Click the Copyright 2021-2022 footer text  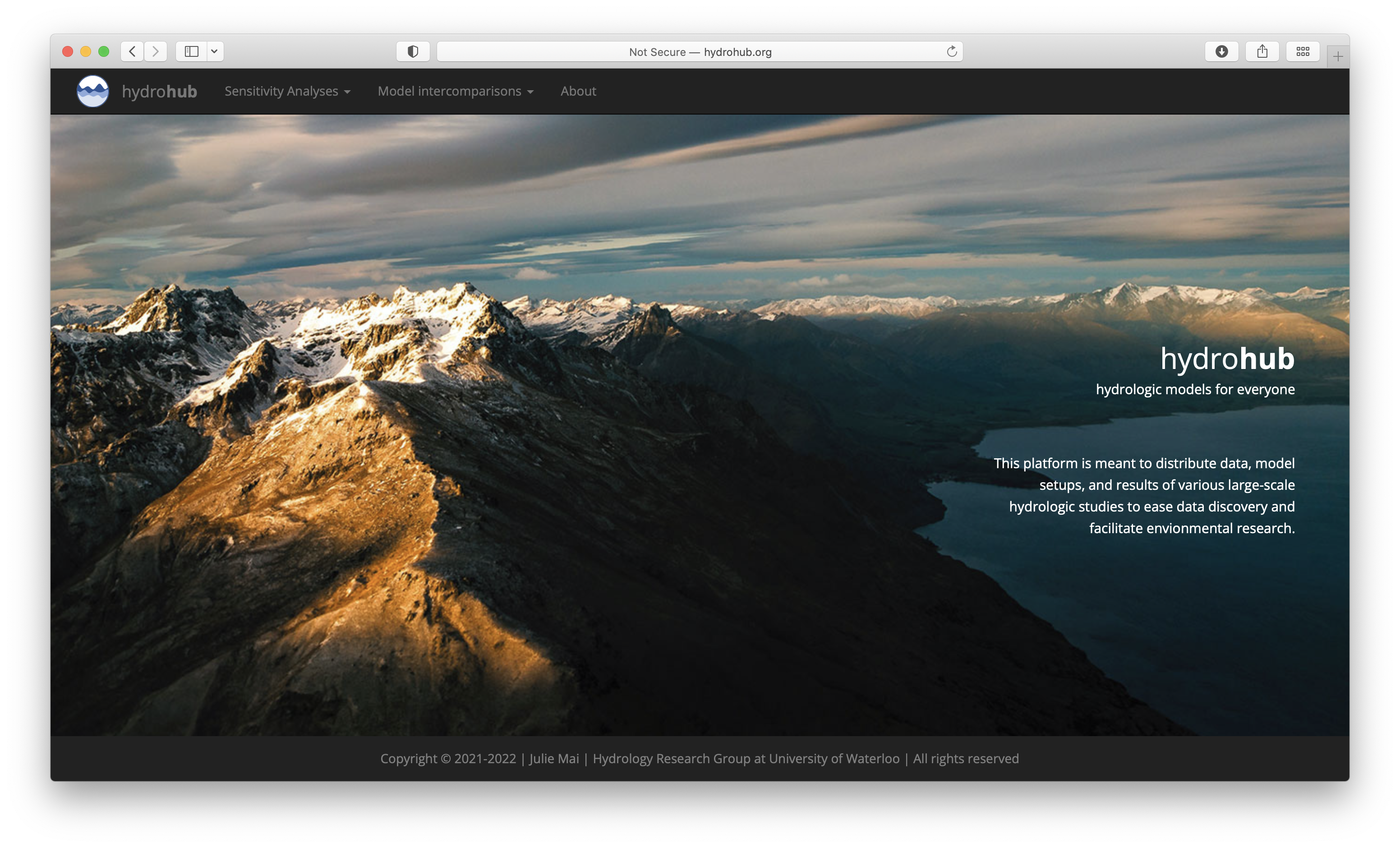point(700,759)
